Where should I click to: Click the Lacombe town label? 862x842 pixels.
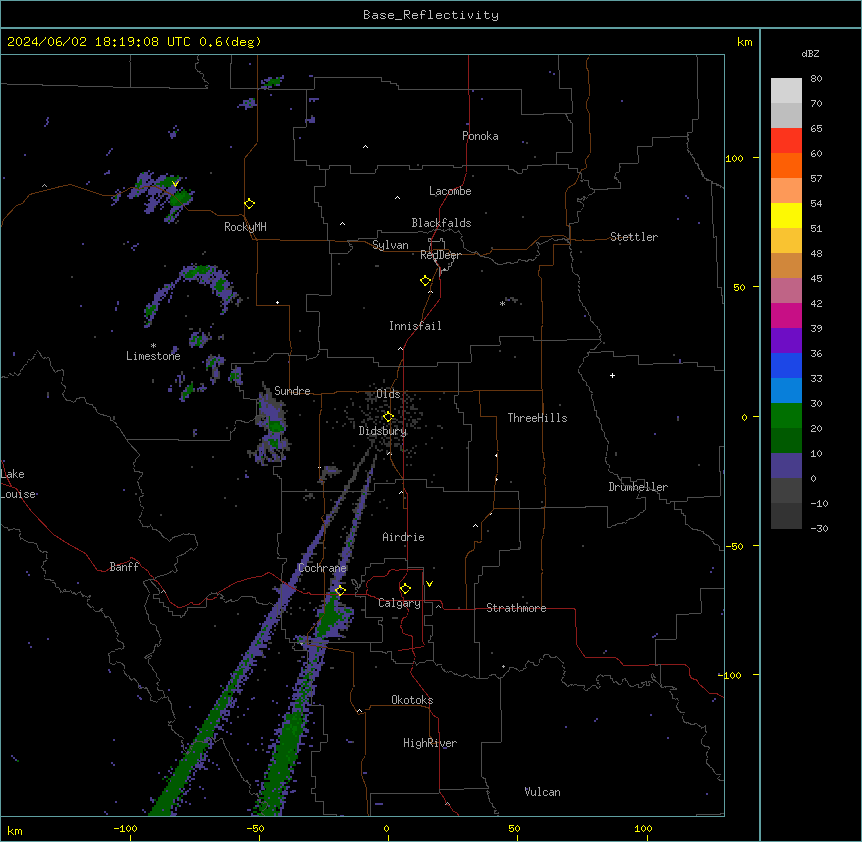(450, 191)
